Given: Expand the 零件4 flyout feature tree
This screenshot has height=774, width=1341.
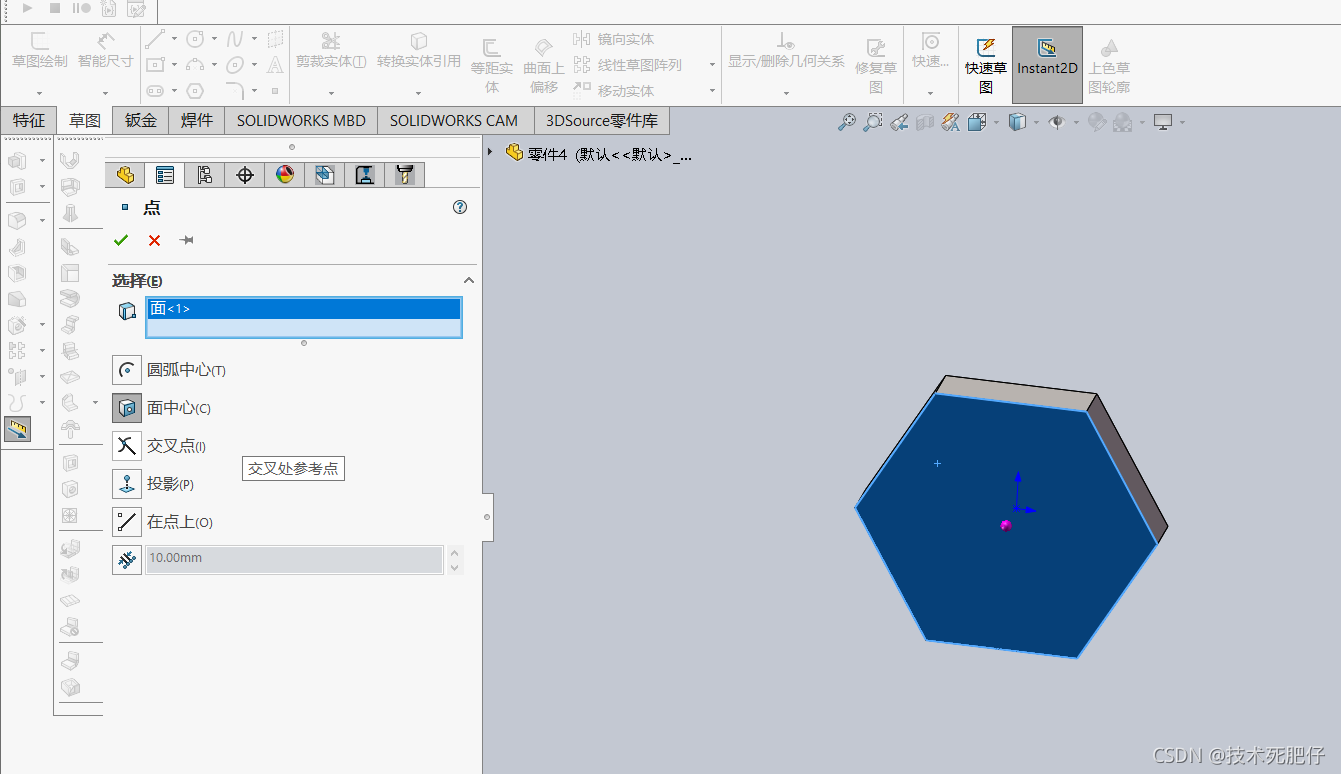Looking at the screenshot, I should 490,152.
